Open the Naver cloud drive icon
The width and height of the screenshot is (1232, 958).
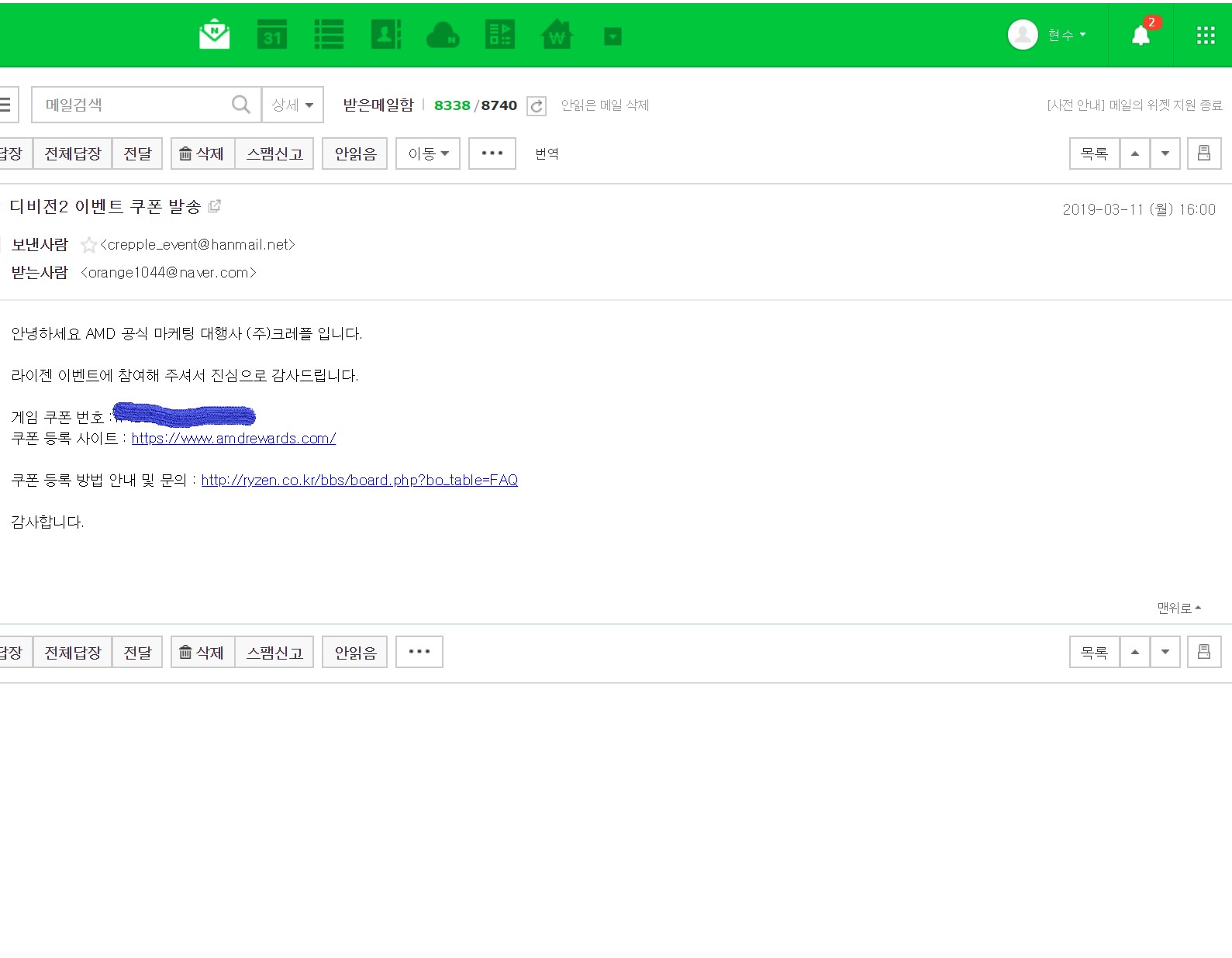pos(443,35)
